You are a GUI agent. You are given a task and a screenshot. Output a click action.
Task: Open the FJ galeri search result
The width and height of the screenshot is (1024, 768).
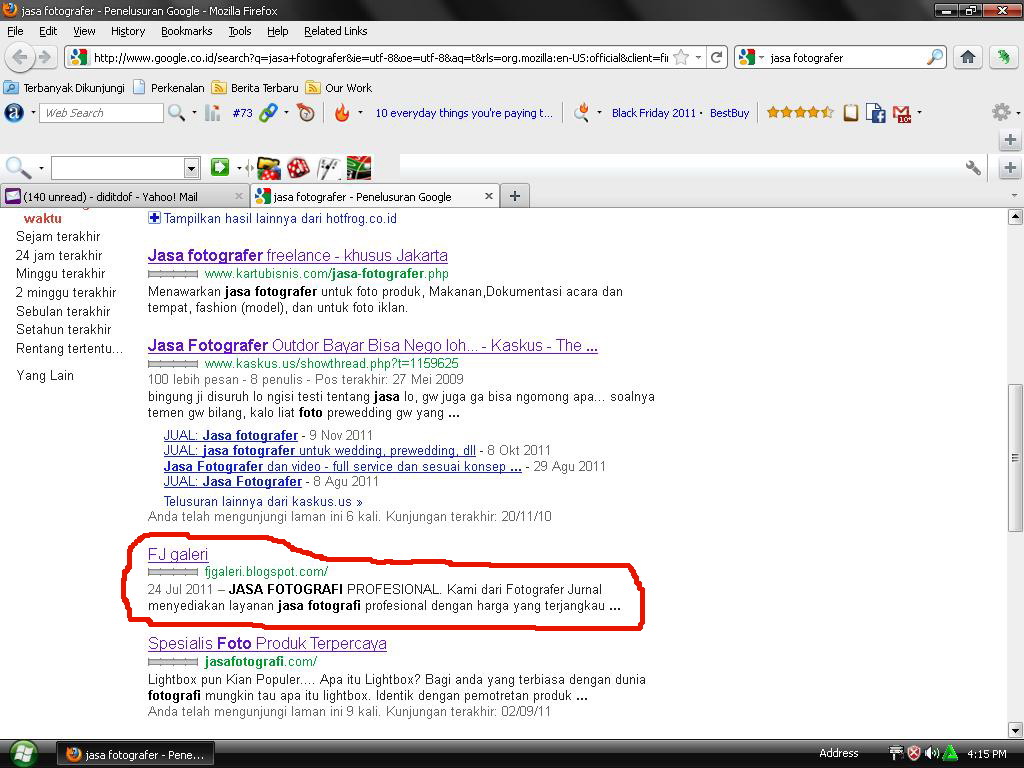(x=178, y=554)
